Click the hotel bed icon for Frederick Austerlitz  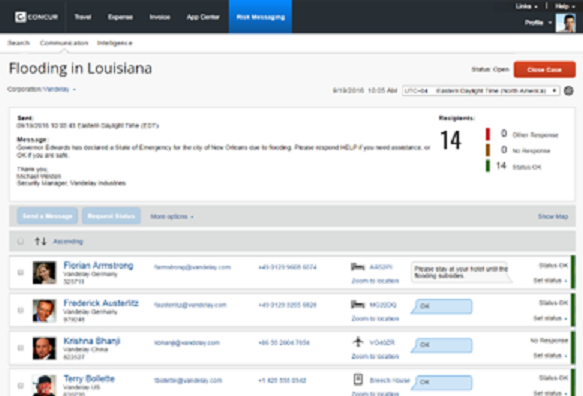coord(358,305)
